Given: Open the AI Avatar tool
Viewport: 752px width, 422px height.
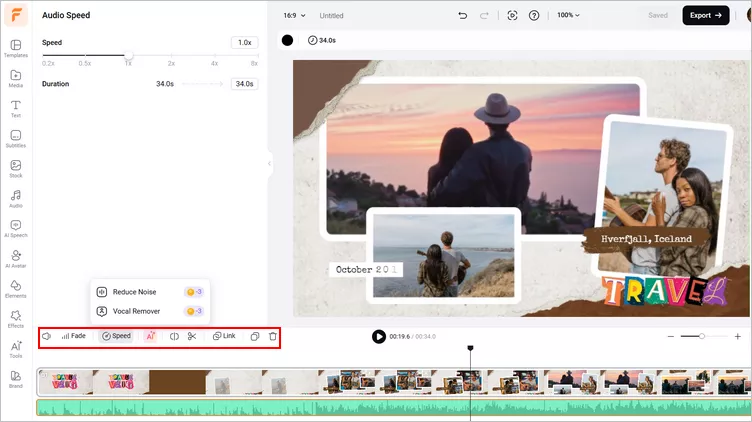Looking at the screenshot, I should point(16,259).
